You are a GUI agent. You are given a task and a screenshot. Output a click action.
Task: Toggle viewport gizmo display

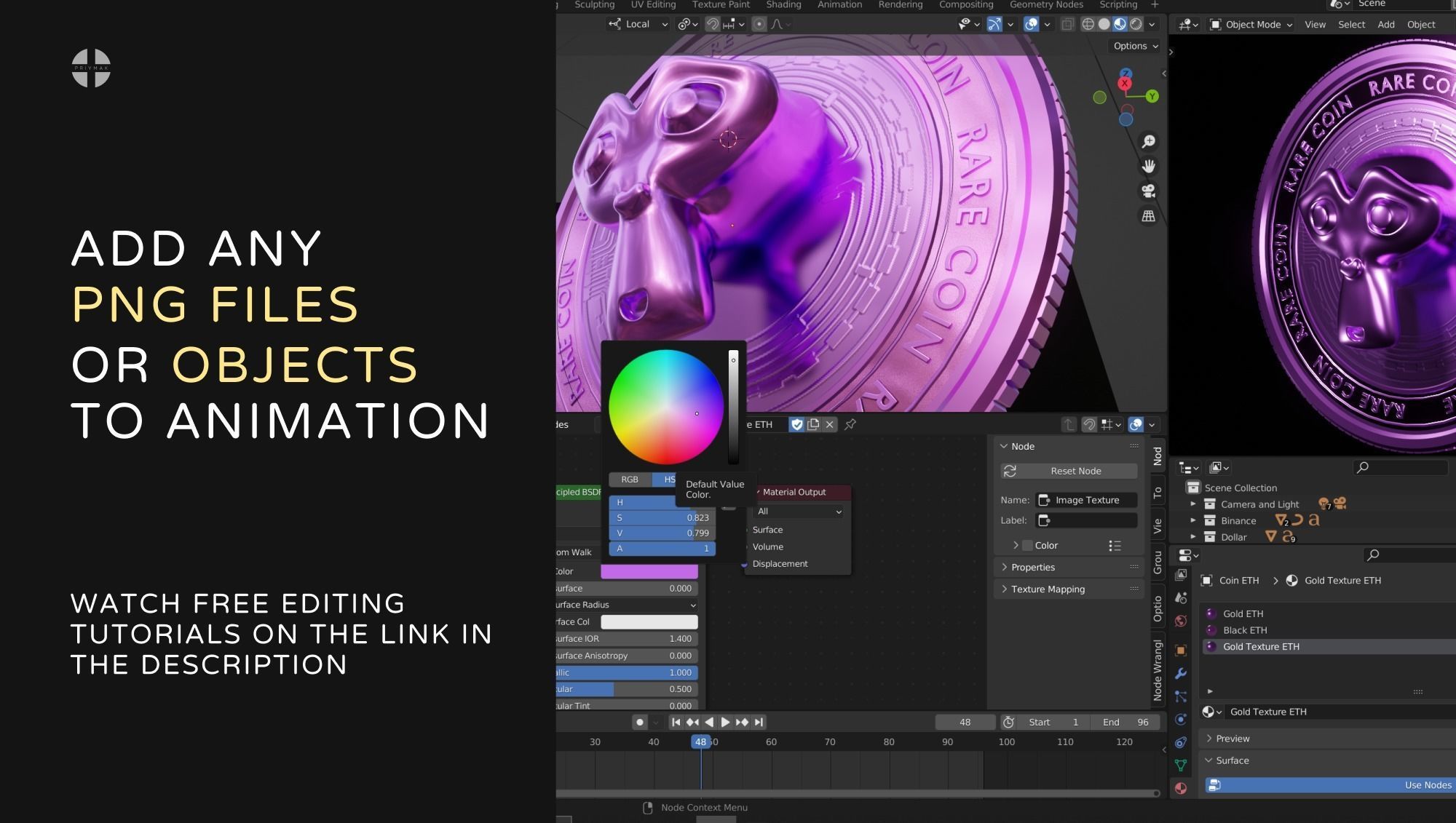pyautogui.click(x=994, y=24)
